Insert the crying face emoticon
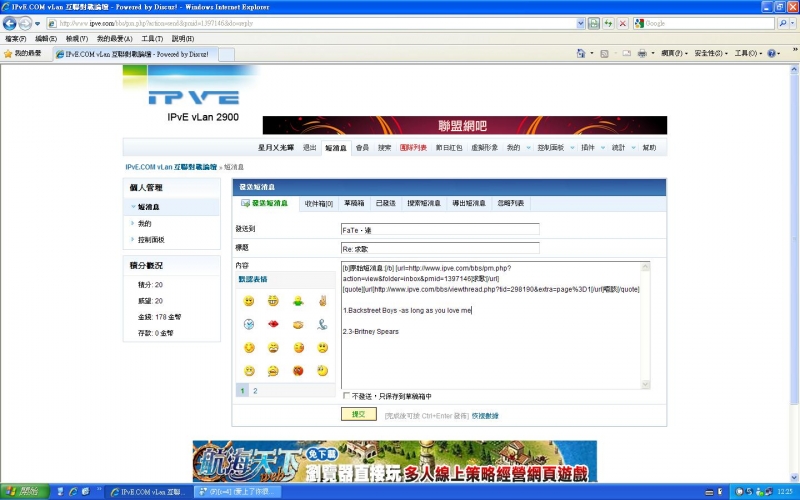Screen dimensions: 800x500 pyautogui.click(x=273, y=371)
